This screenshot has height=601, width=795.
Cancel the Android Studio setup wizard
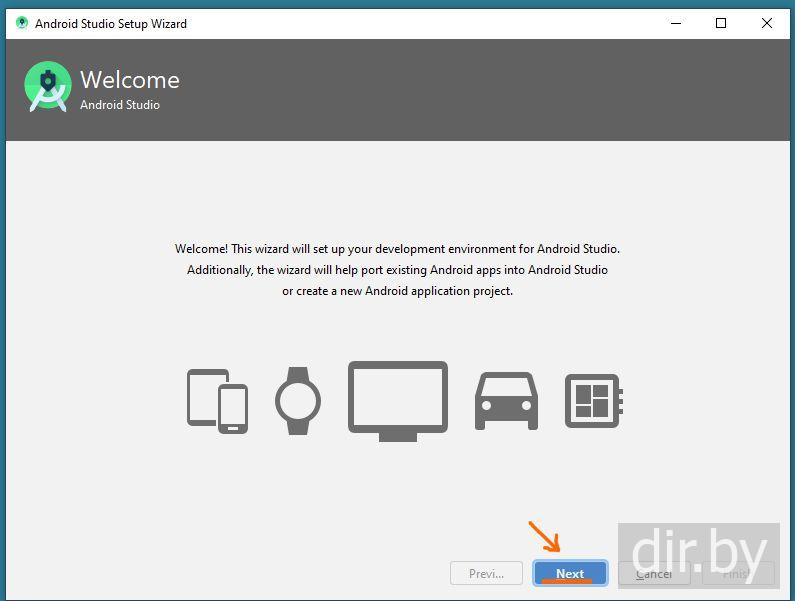tap(654, 573)
